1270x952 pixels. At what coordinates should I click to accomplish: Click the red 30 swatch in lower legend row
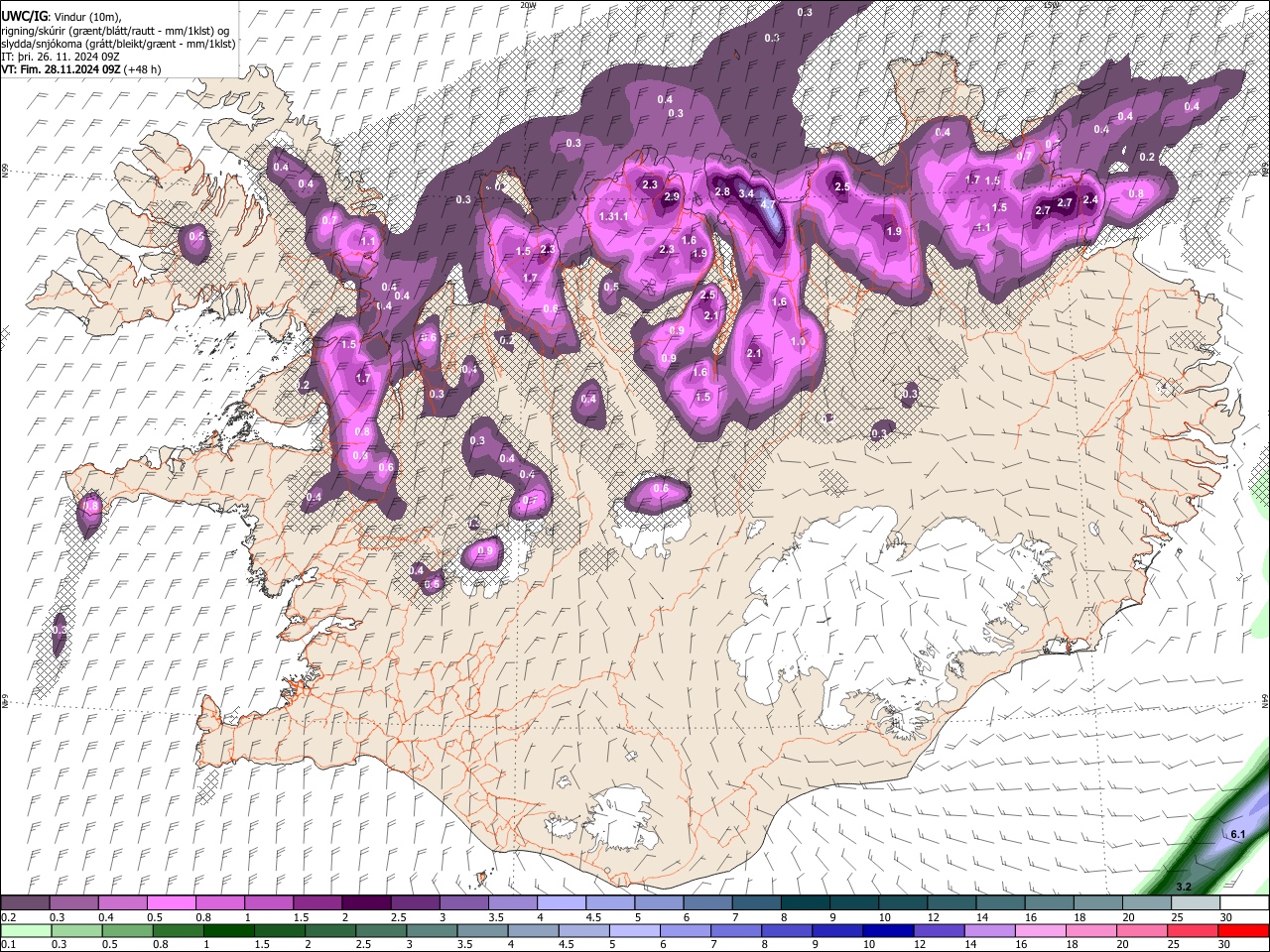point(1243,930)
